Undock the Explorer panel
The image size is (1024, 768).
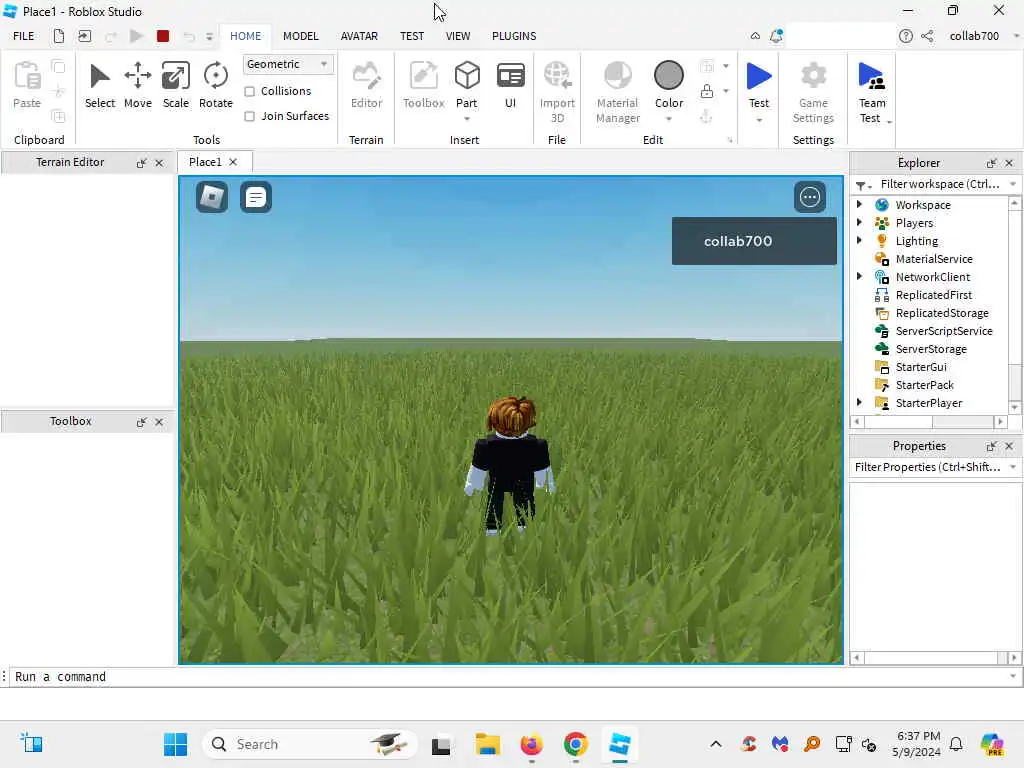(x=991, y=163)
